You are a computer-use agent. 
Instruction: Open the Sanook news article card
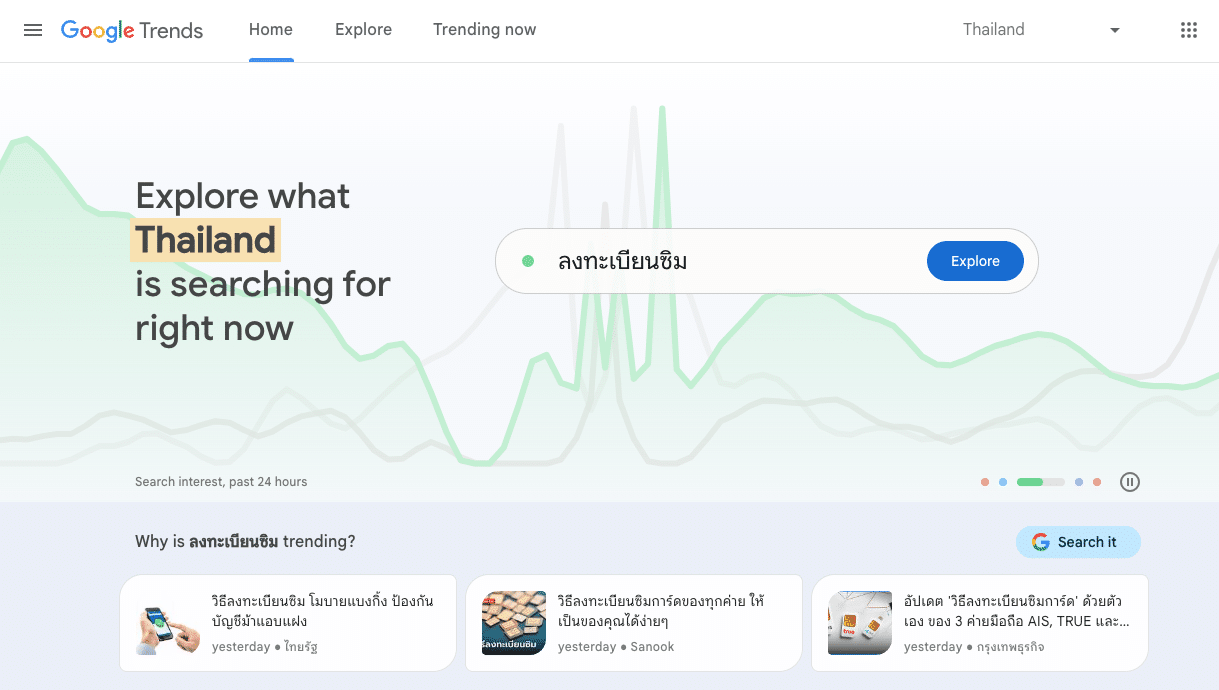pos(634,622)
